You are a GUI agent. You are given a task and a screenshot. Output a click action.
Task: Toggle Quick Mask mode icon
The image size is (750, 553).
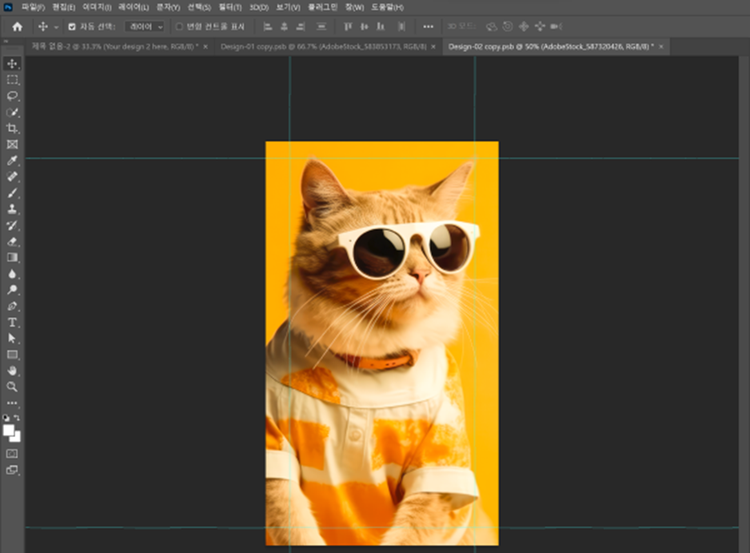pos(13,453)
